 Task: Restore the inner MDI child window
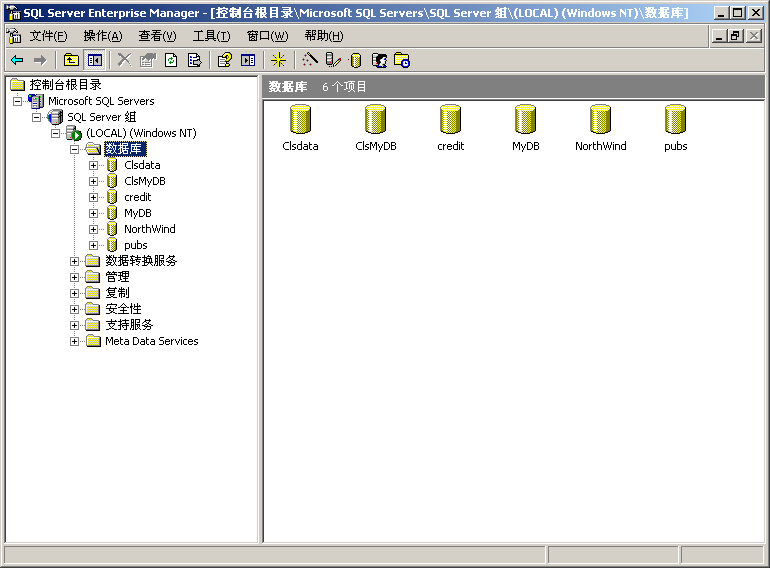736,36
